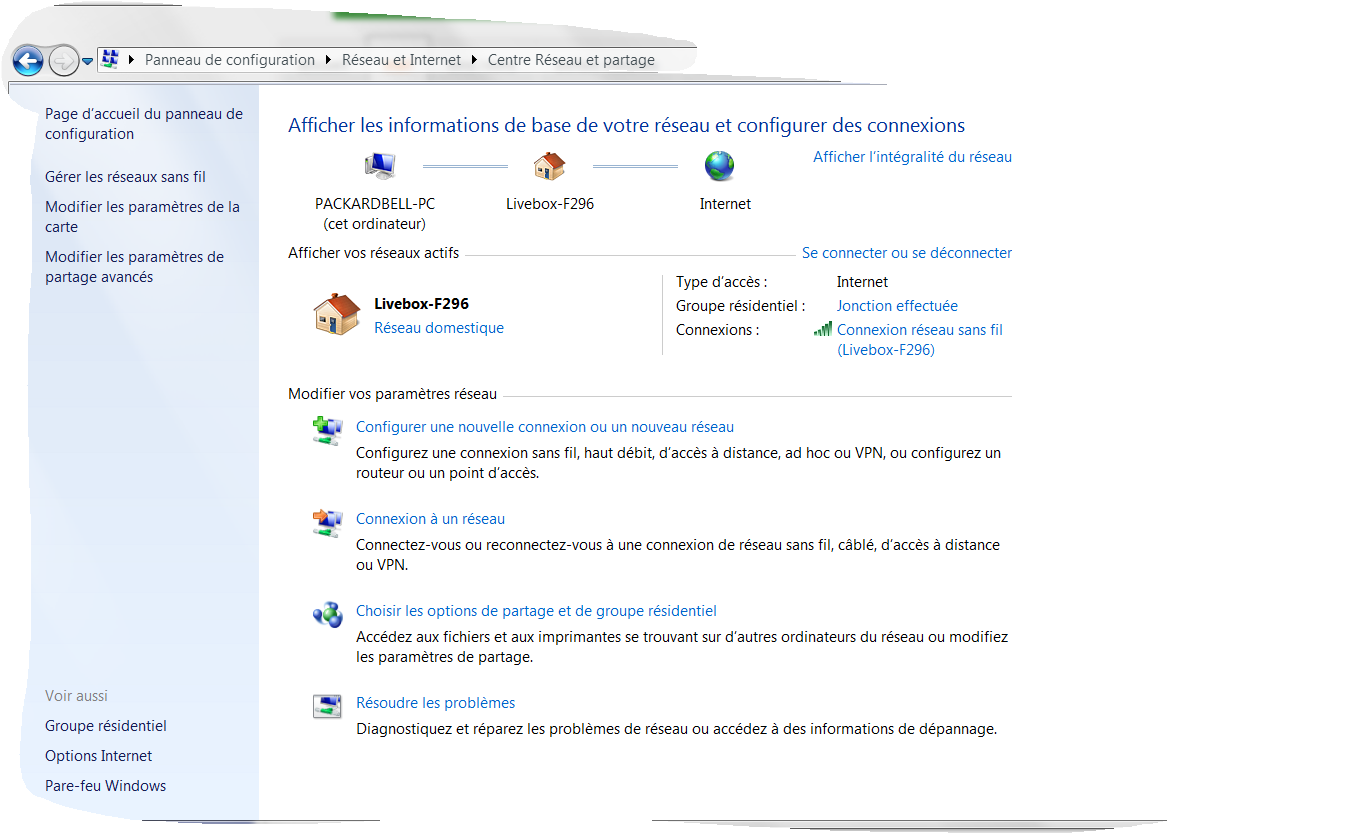The height and width of the screenshot is (834, 1345).
Task: Open Gérer les réseaux sans fil
Action: click(x=125, y=177)
